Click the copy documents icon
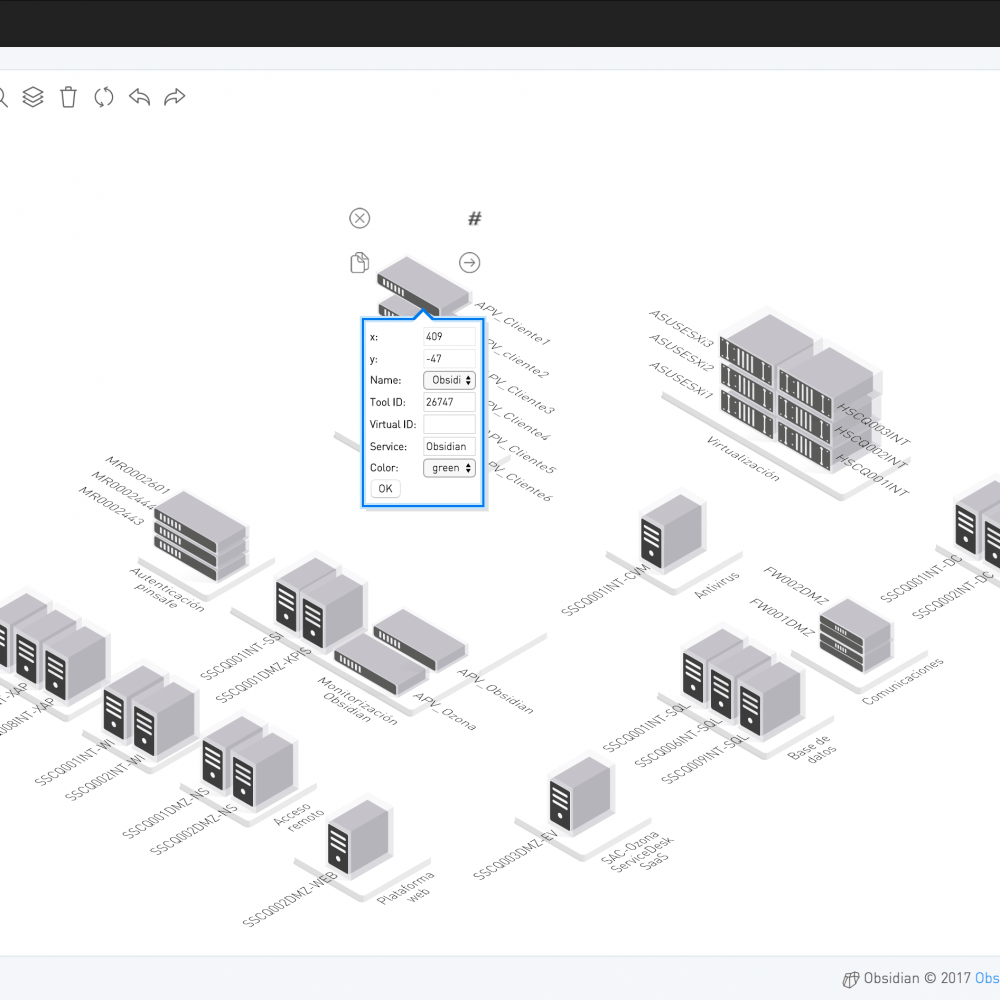Viewport: 1000px width, 1000px height. click(x=360, y=263)
